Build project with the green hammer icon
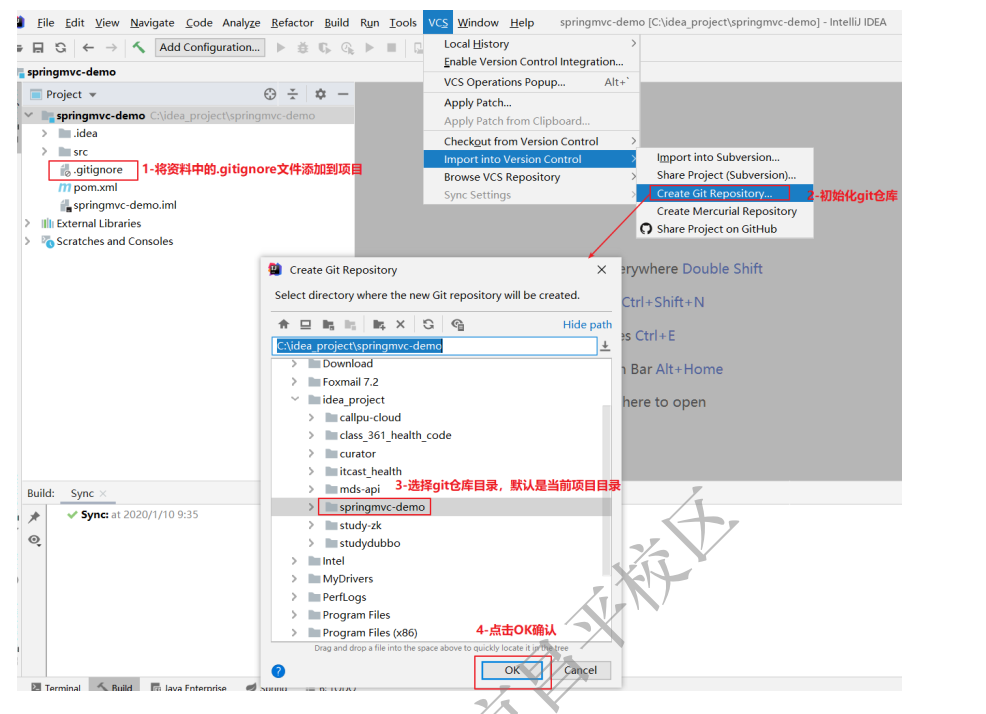This screenshot has height=714, width=986. coord(139,47)
